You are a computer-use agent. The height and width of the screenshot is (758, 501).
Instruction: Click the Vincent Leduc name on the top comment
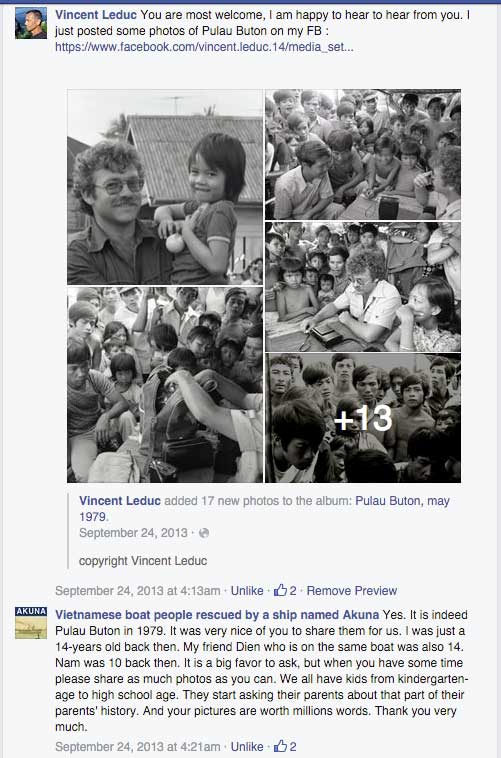[96, 15]
